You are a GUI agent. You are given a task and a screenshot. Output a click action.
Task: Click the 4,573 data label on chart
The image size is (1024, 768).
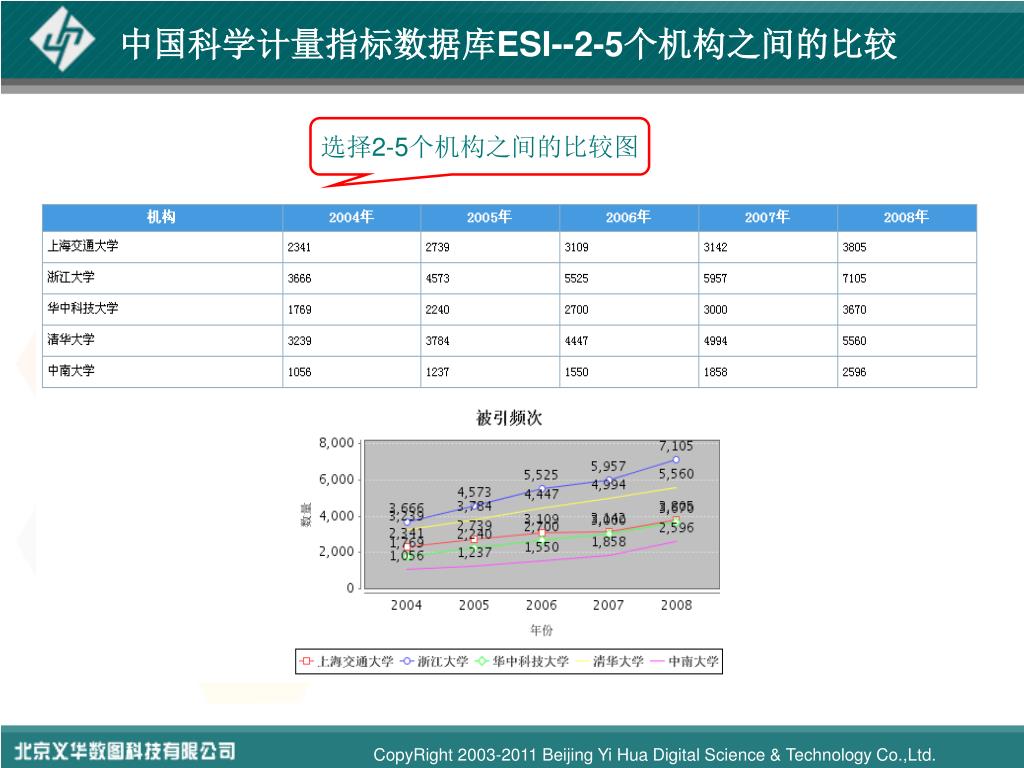coord(473,492)
